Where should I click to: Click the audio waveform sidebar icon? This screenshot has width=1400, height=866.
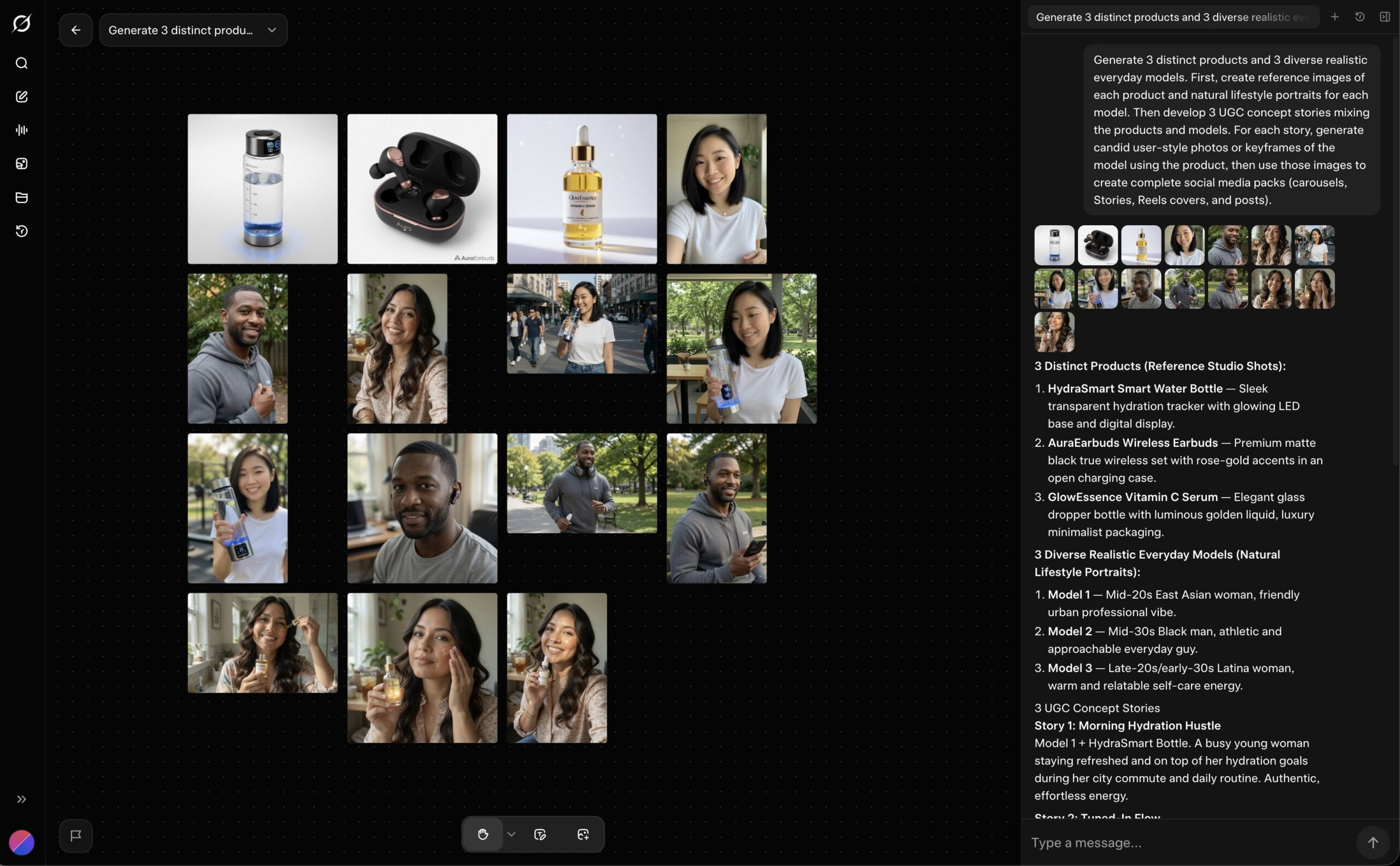[21, 130]
